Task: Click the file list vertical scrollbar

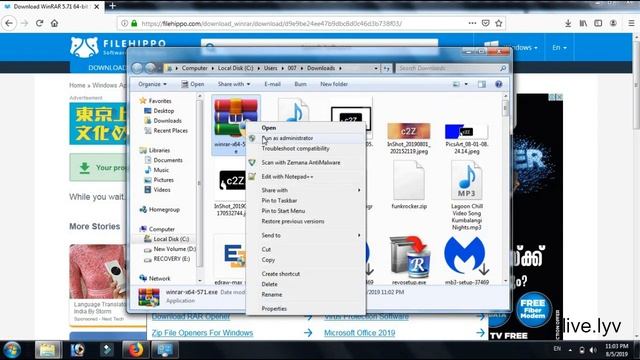Action: [506, 188]
